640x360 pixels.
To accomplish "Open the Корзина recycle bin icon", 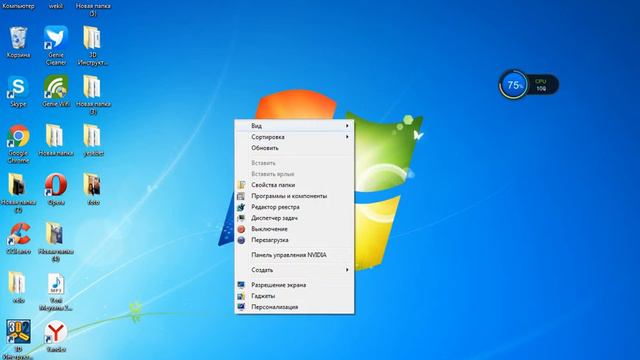I will point(18,39).
